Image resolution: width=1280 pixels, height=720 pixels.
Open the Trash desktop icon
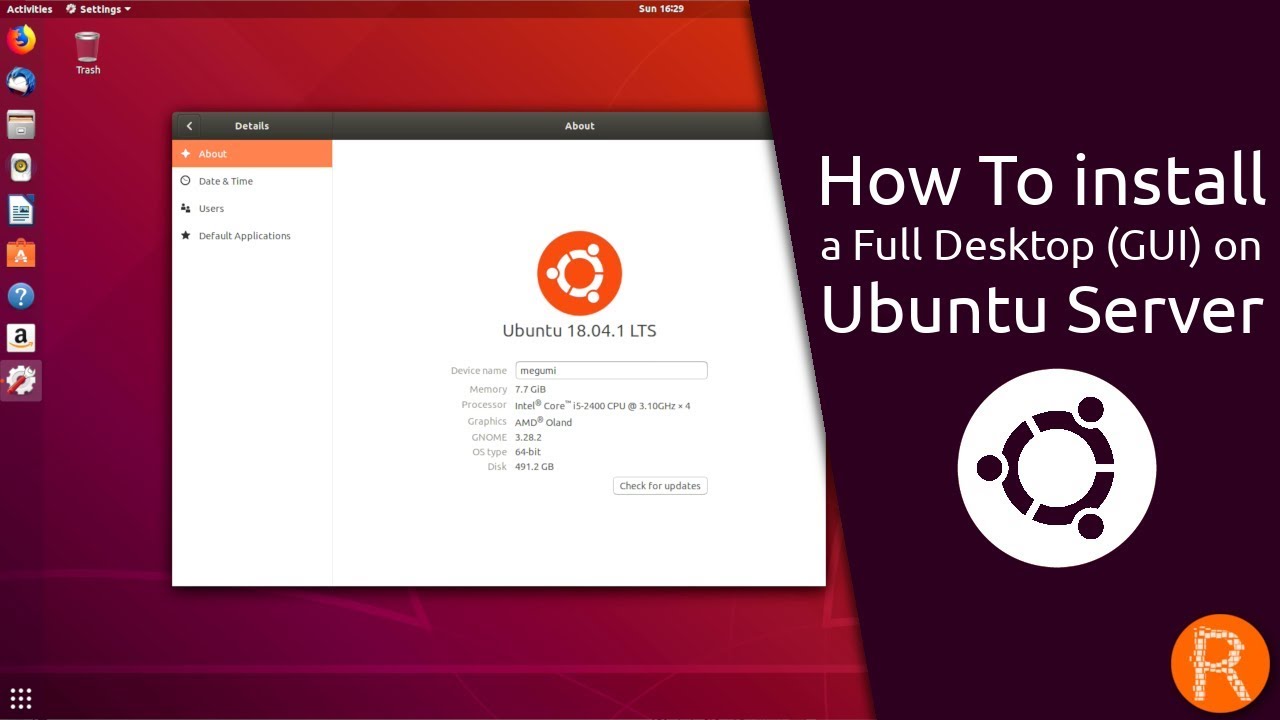point(88,53)
